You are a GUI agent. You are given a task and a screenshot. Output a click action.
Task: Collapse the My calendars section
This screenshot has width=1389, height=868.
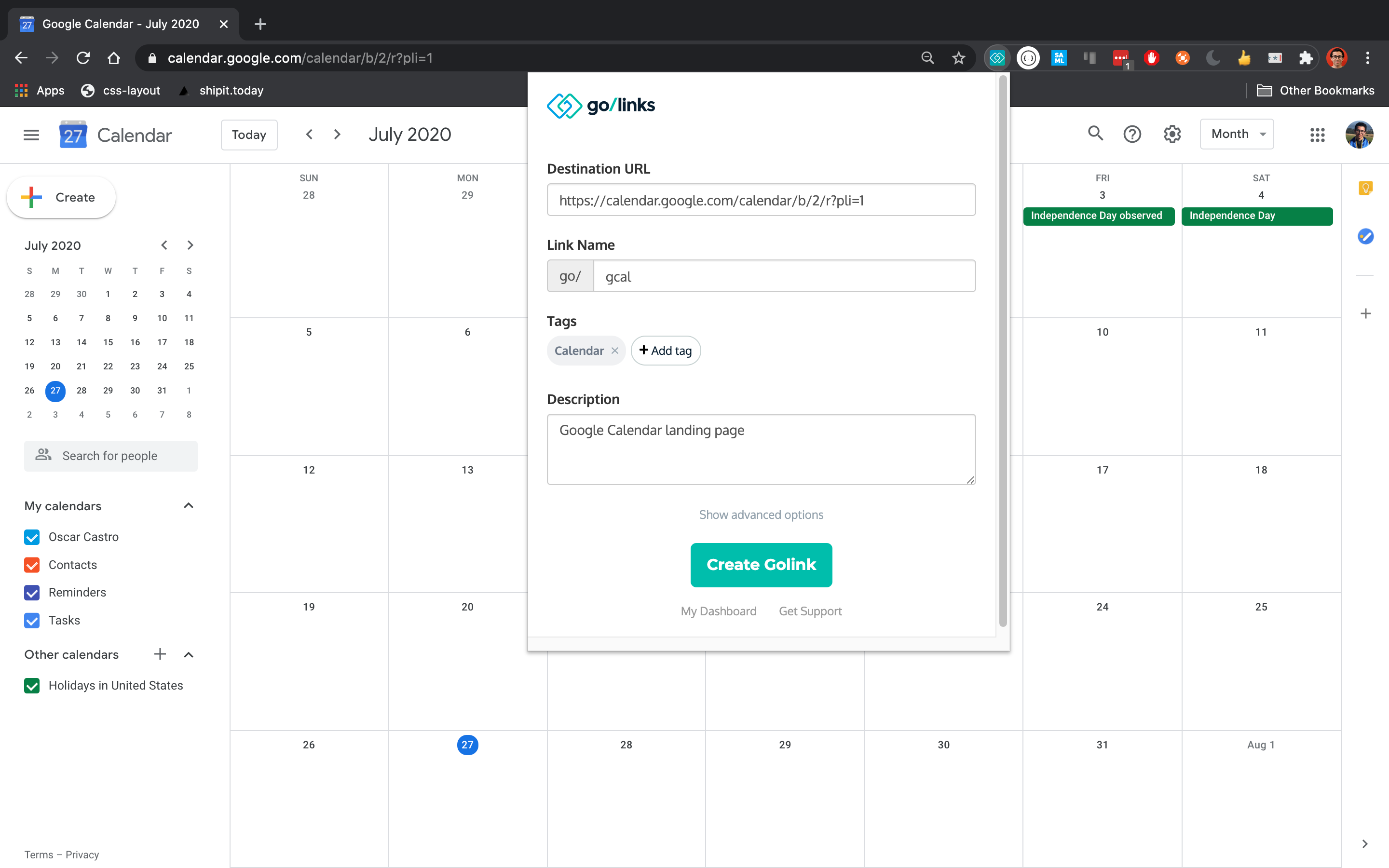[x=188, y=506]
